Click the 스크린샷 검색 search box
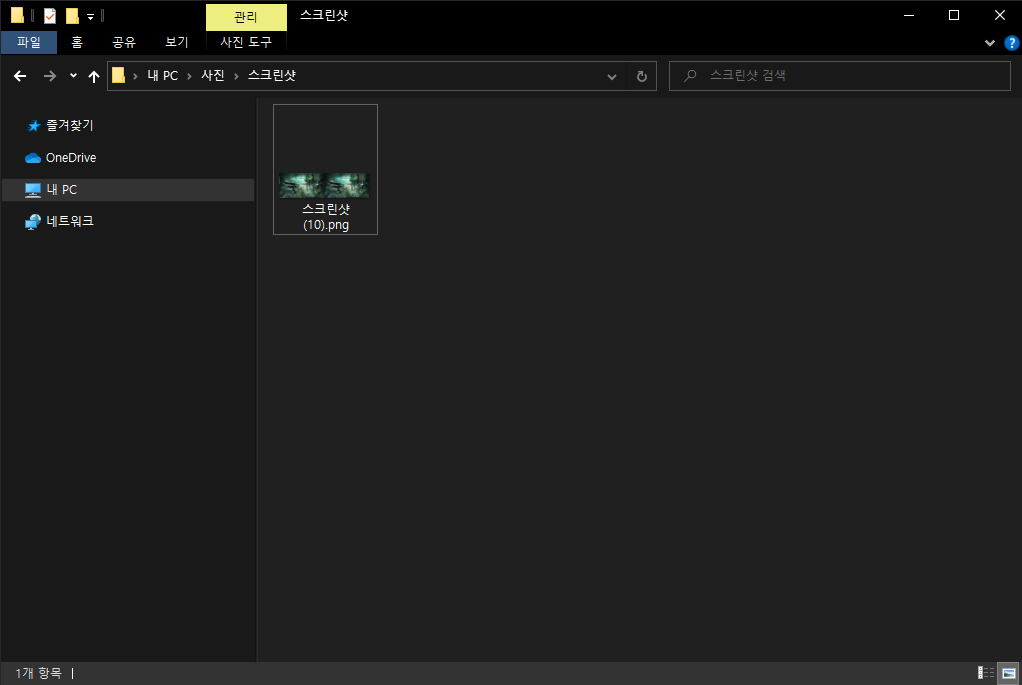Viewport: 1022px width, 685px height. (x=840, y=75)
